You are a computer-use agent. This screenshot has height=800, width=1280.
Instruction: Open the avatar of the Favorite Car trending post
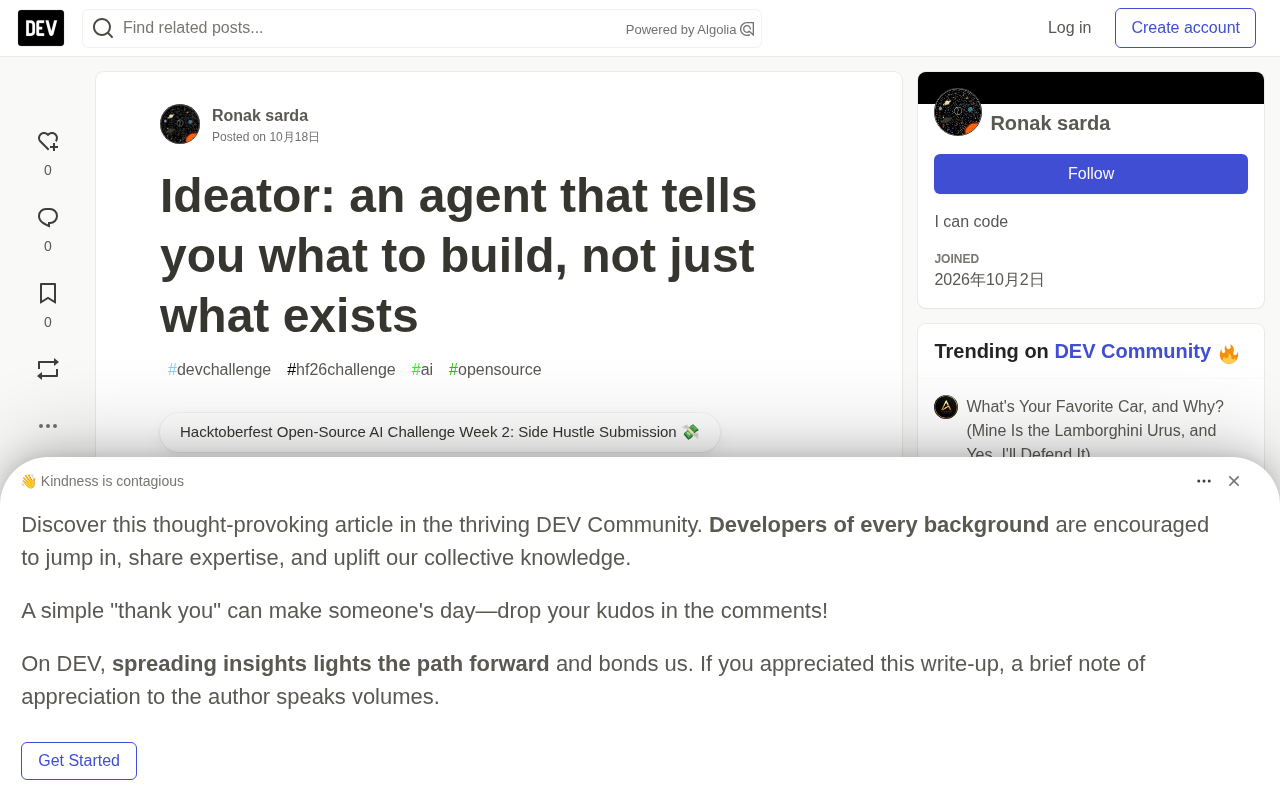tap(946, 407)
